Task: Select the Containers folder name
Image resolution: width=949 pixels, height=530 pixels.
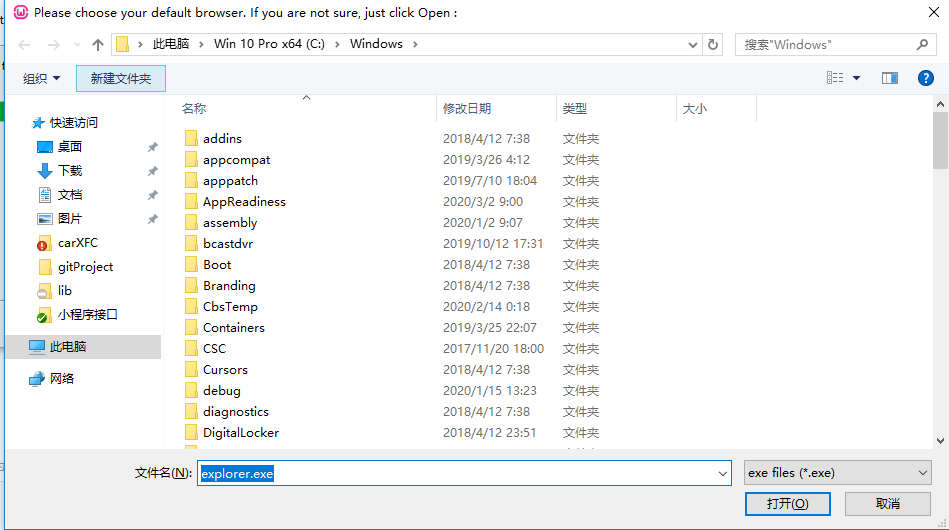Action: click(x=234, y=328)
